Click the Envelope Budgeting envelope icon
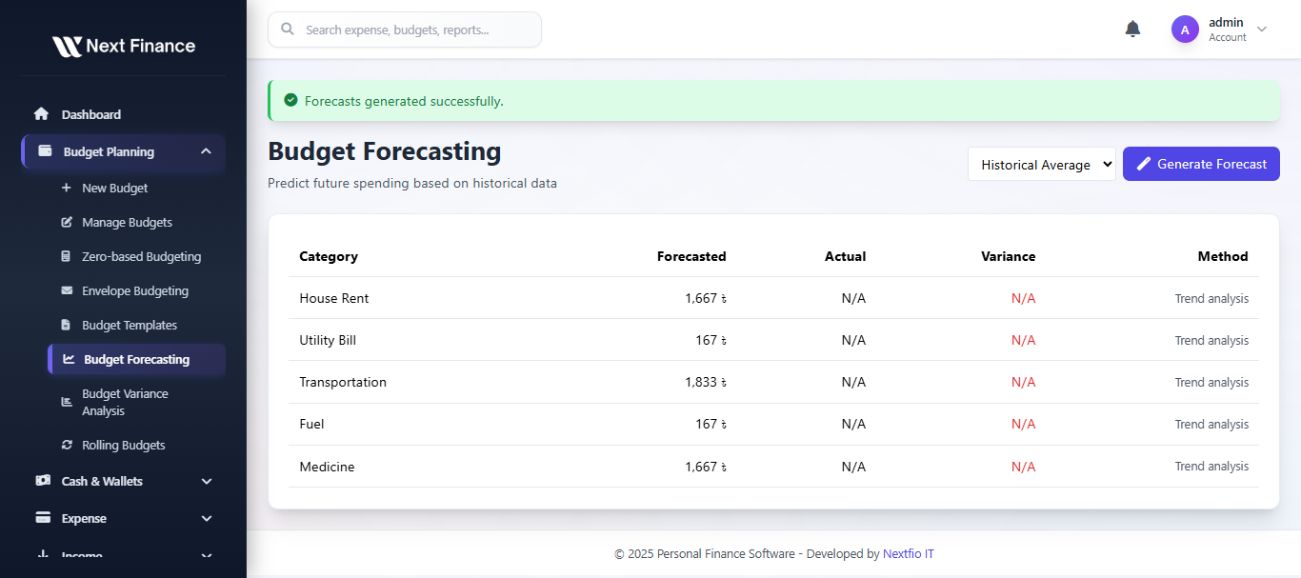Image resolution: width=1301 pixels, height=578 pixels. [x=67, y=291]
